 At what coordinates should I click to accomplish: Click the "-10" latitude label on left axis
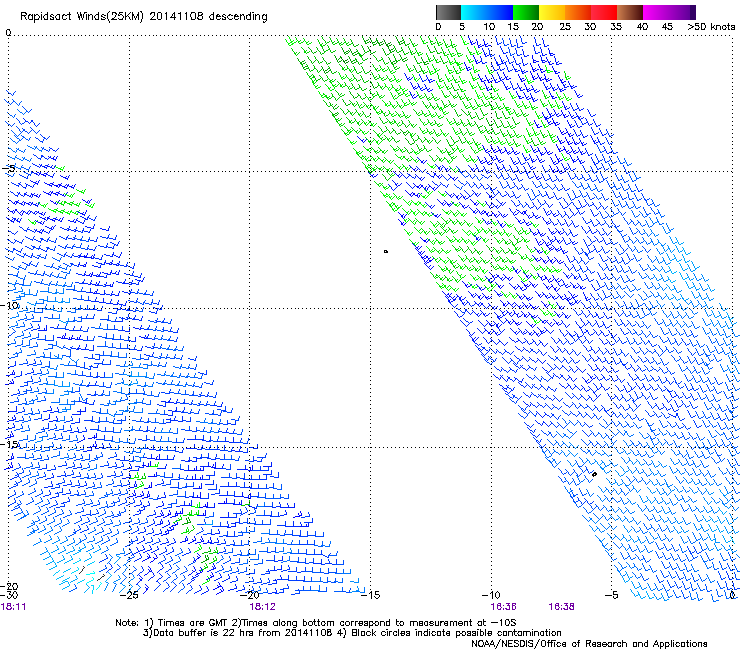pos(9,305)
